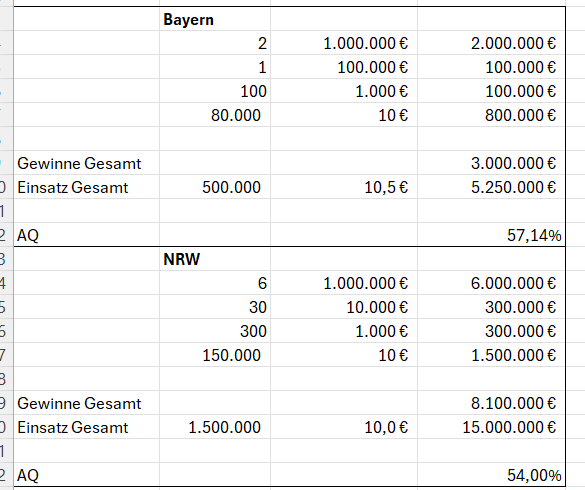Viewport: 585px width, 490px height.
Task: Select cell showing 3.000.000 € Gewinne Gesamt
Action: click(x=491, y=163)
